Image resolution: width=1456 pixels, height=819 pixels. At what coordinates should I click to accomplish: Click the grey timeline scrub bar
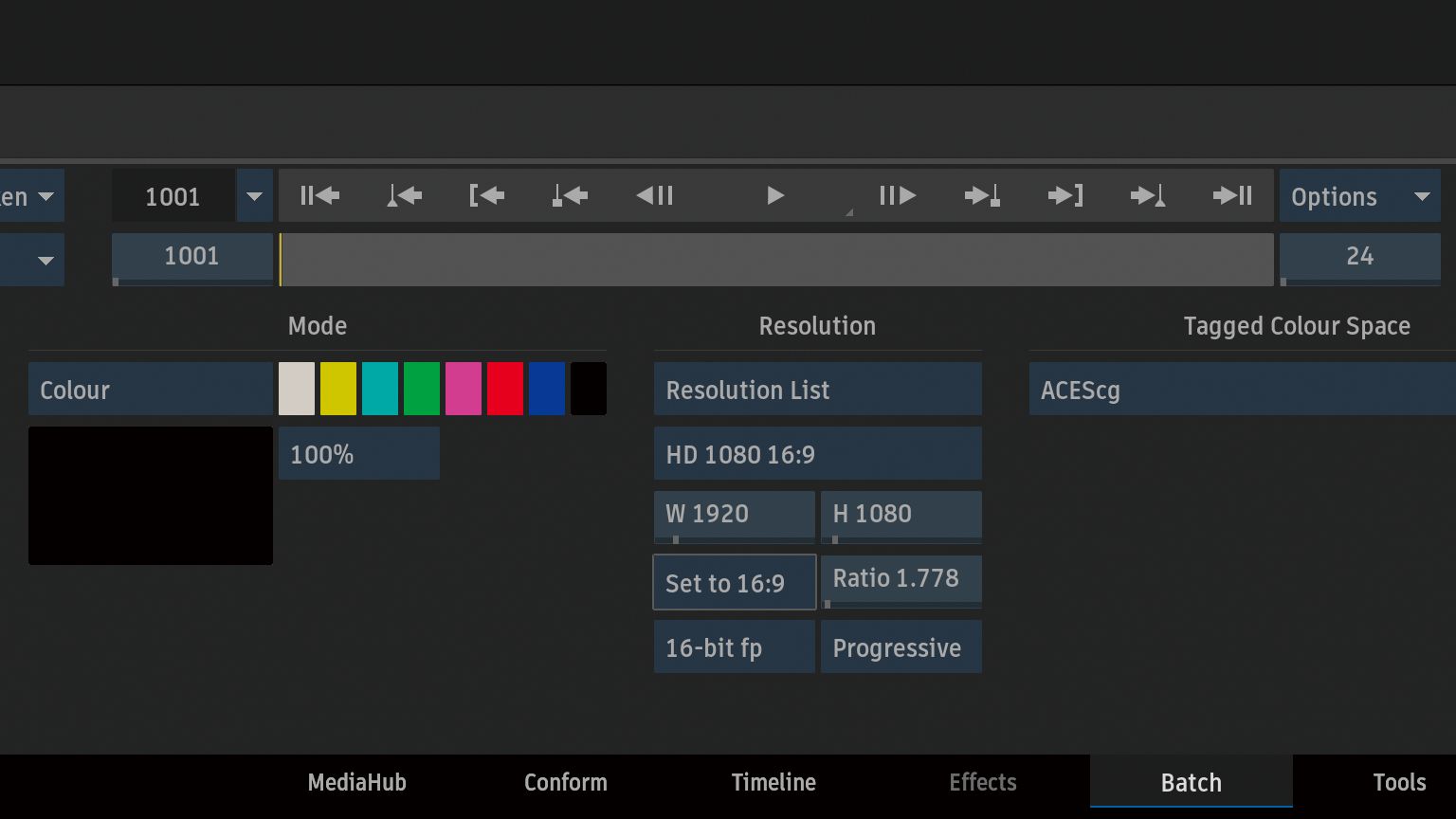776,260
